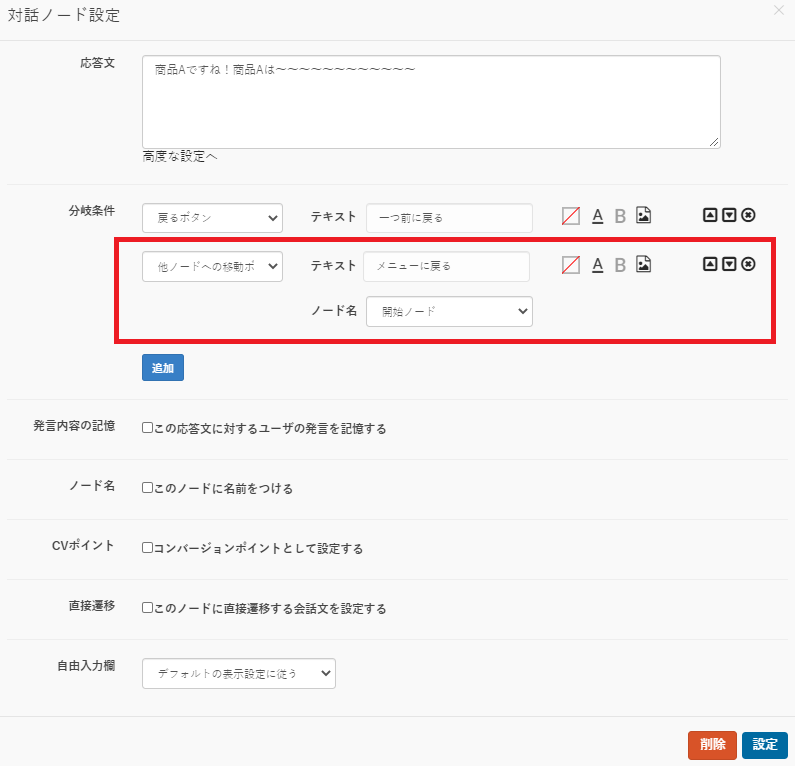Move メニューに戻る row up with arrow icon
Screen dimensions: 795x766
click(x=710, y=264)
